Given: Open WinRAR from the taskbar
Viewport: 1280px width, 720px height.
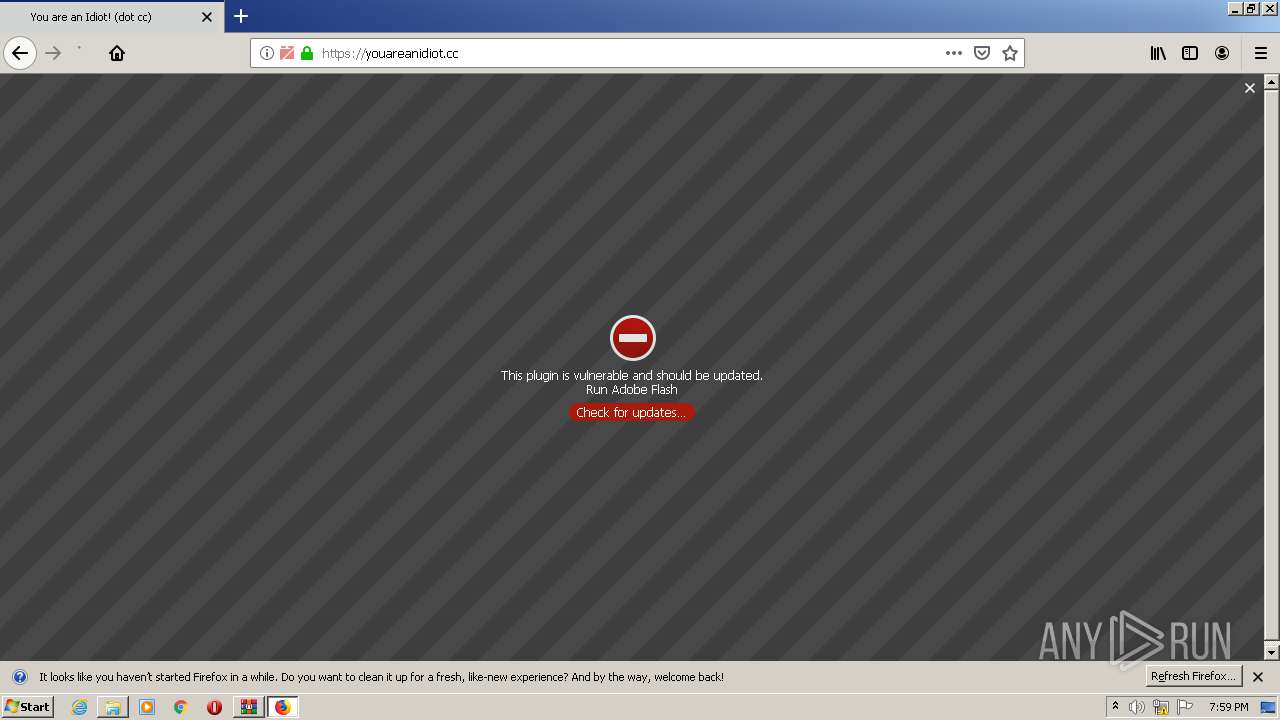Looking at the screenshot, I should (x=248, y=707).
